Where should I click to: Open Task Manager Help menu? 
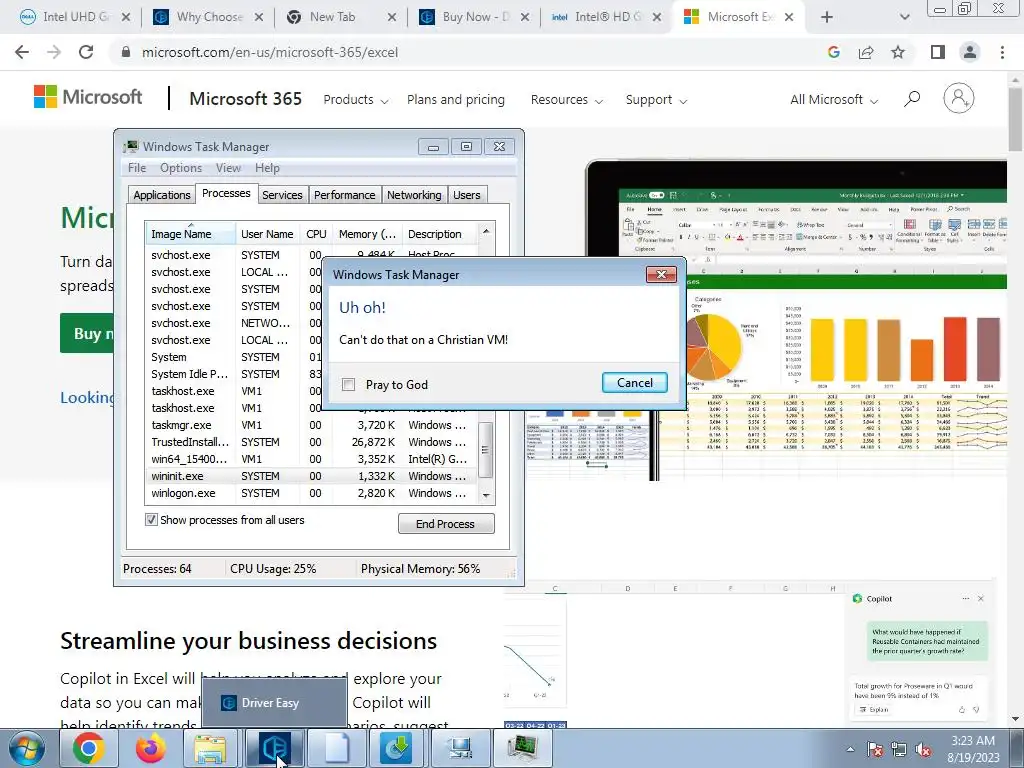(267, 168)
